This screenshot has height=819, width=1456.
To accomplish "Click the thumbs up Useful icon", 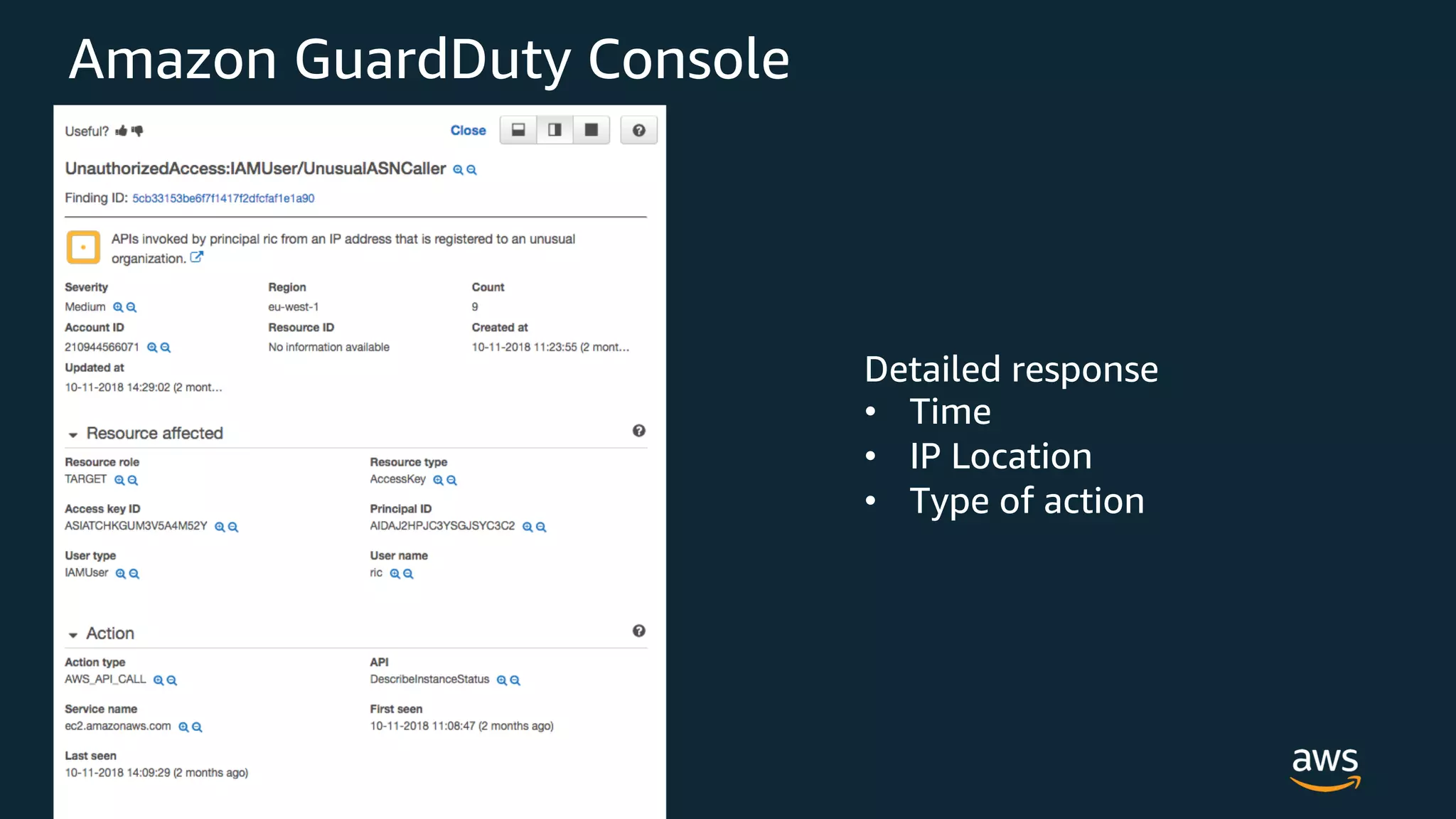I will tap(122, 131).
